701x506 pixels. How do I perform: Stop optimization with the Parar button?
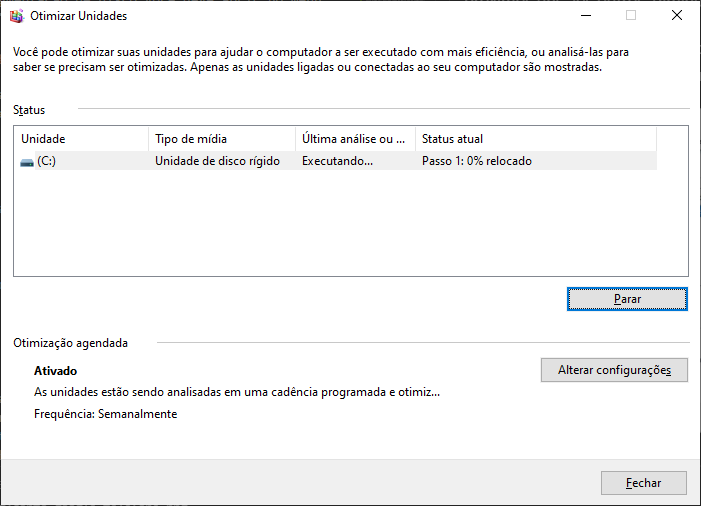627,299
